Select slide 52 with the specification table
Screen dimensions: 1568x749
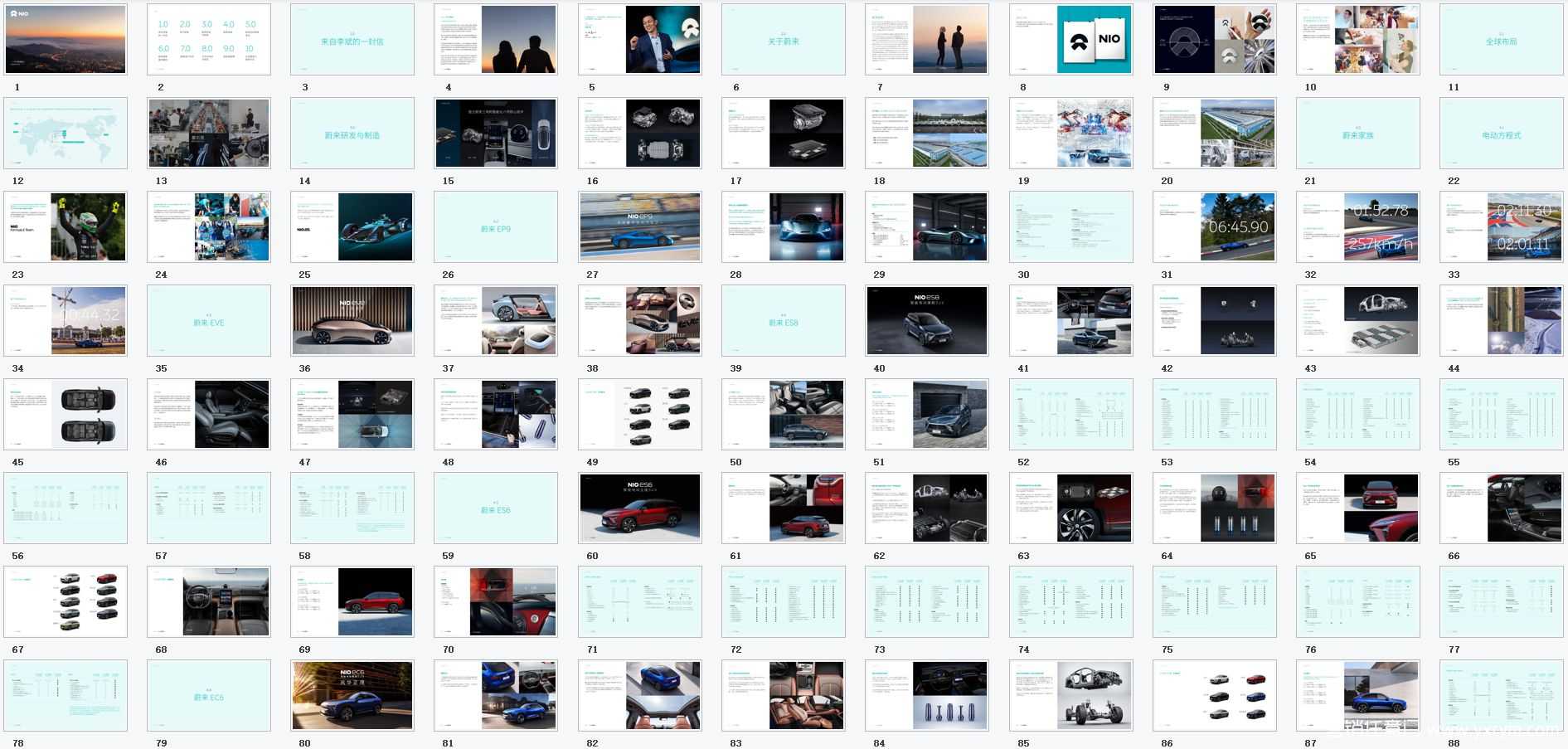point(1070,414)
